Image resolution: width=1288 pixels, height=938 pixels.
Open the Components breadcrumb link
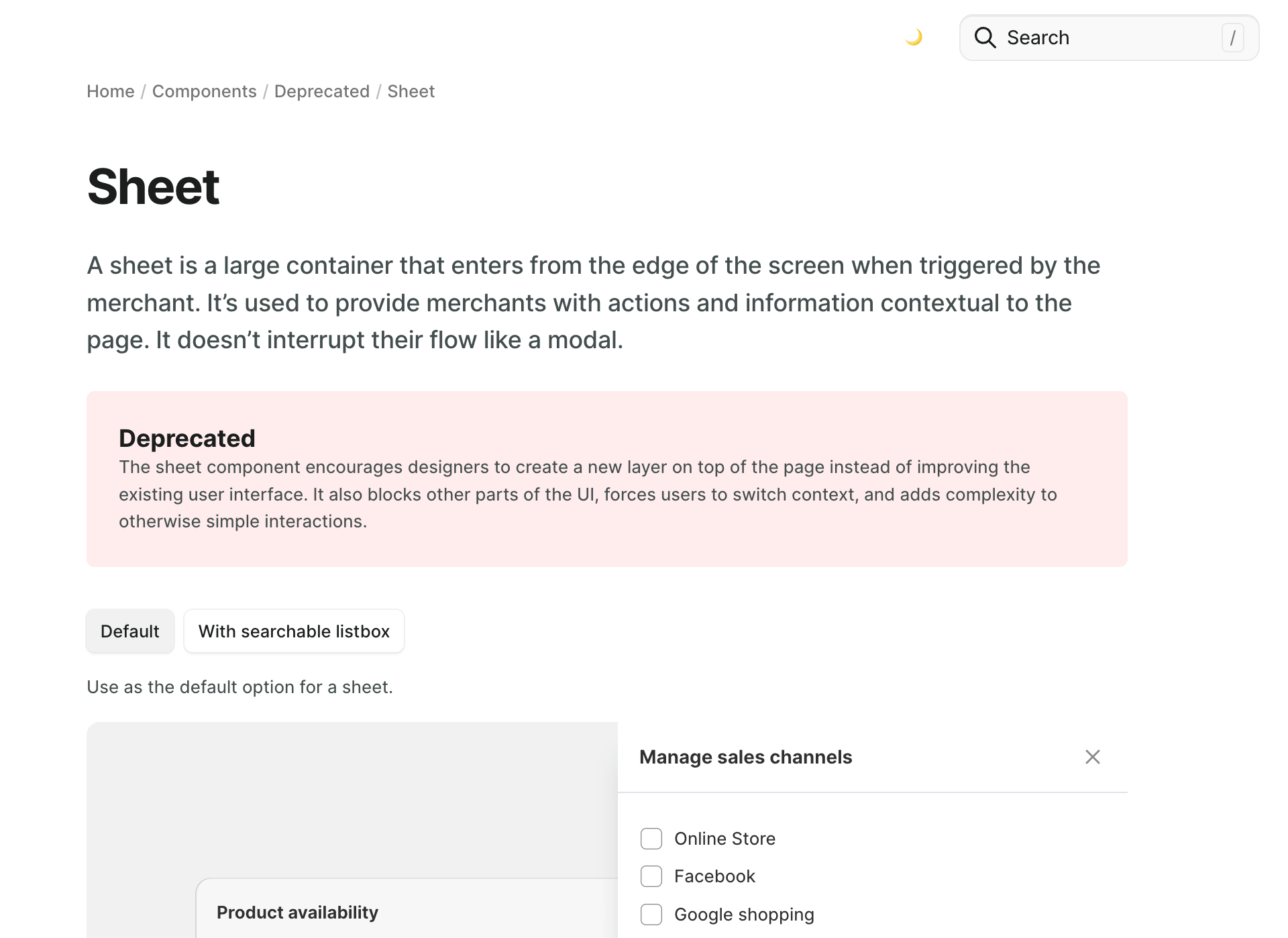[205, 91]
